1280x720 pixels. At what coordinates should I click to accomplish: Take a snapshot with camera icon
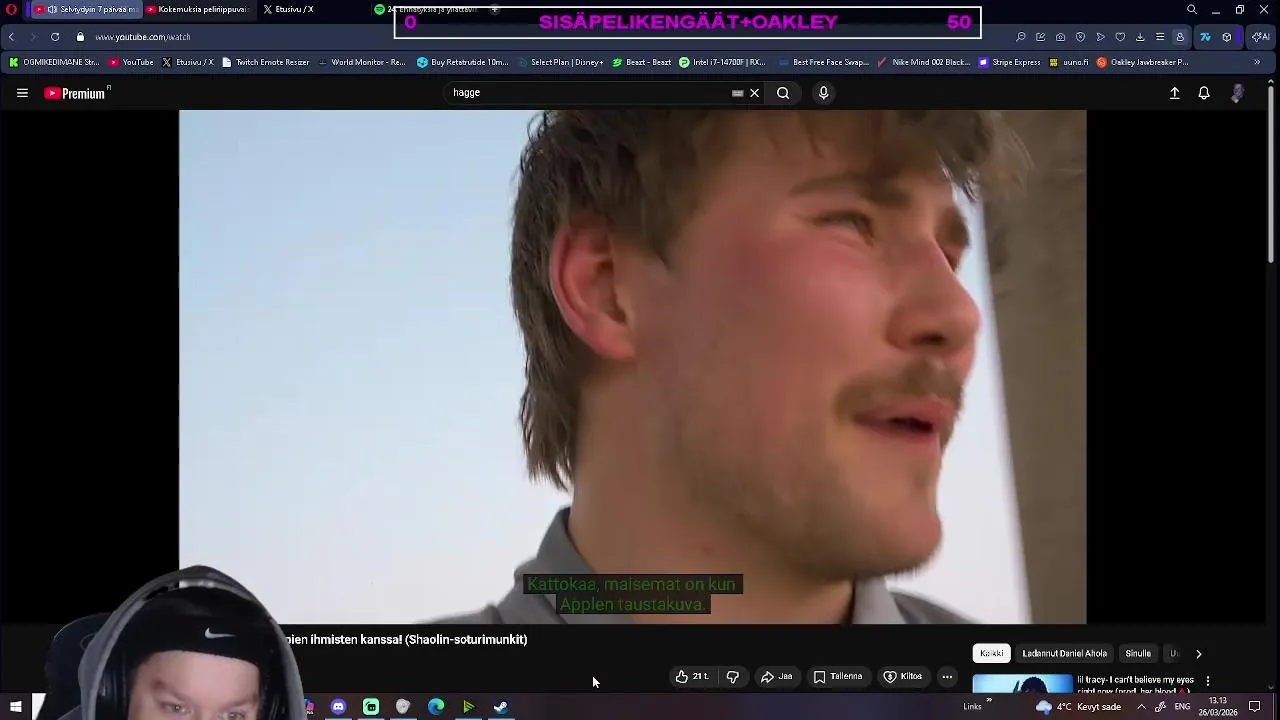click(1061, 37)
